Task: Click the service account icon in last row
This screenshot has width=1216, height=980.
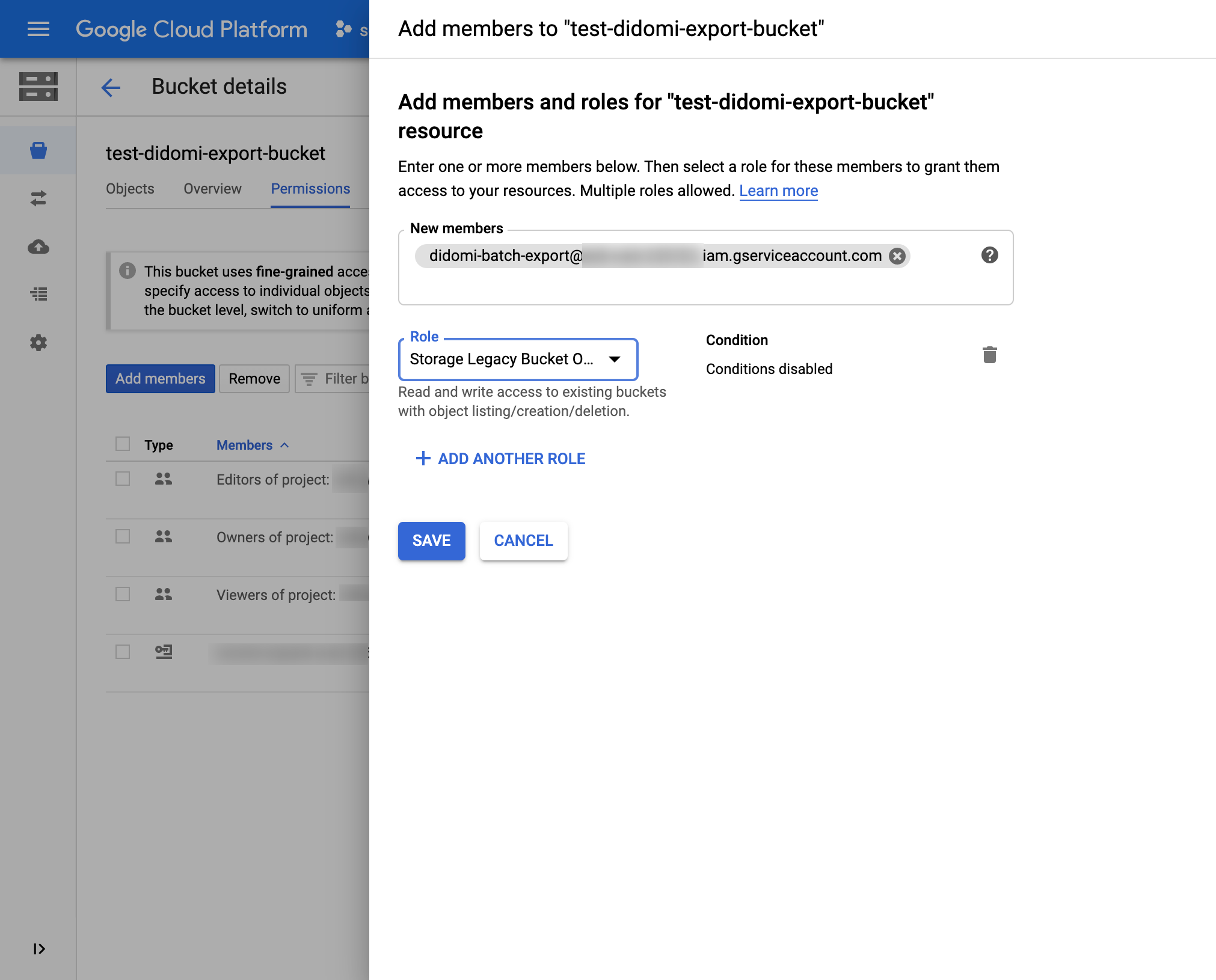Action: pos(164,652)
